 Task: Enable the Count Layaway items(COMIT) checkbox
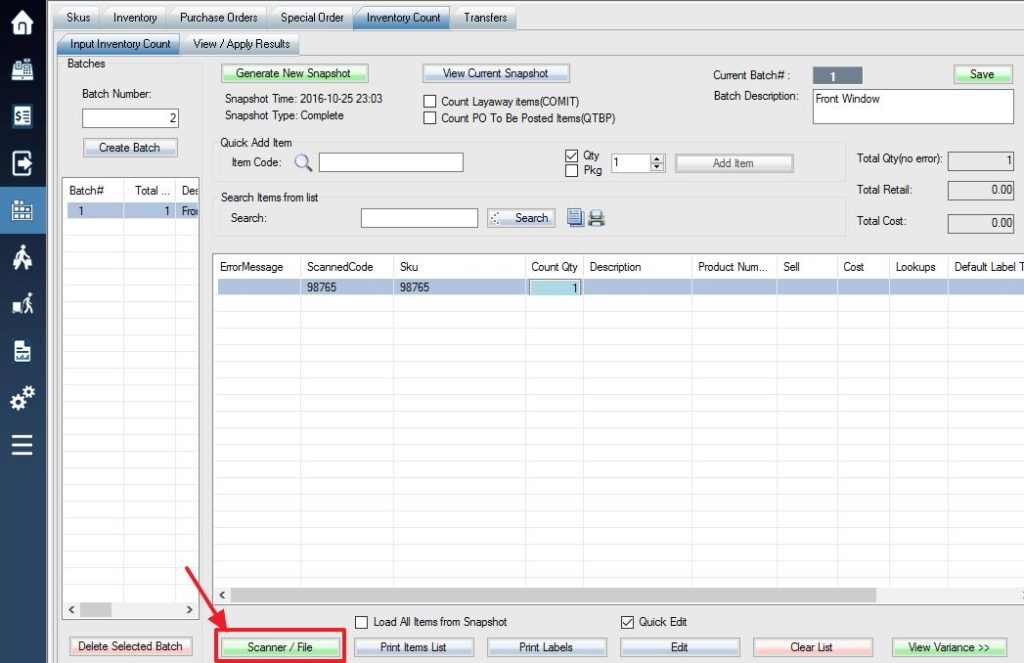(x=430, y=101)
